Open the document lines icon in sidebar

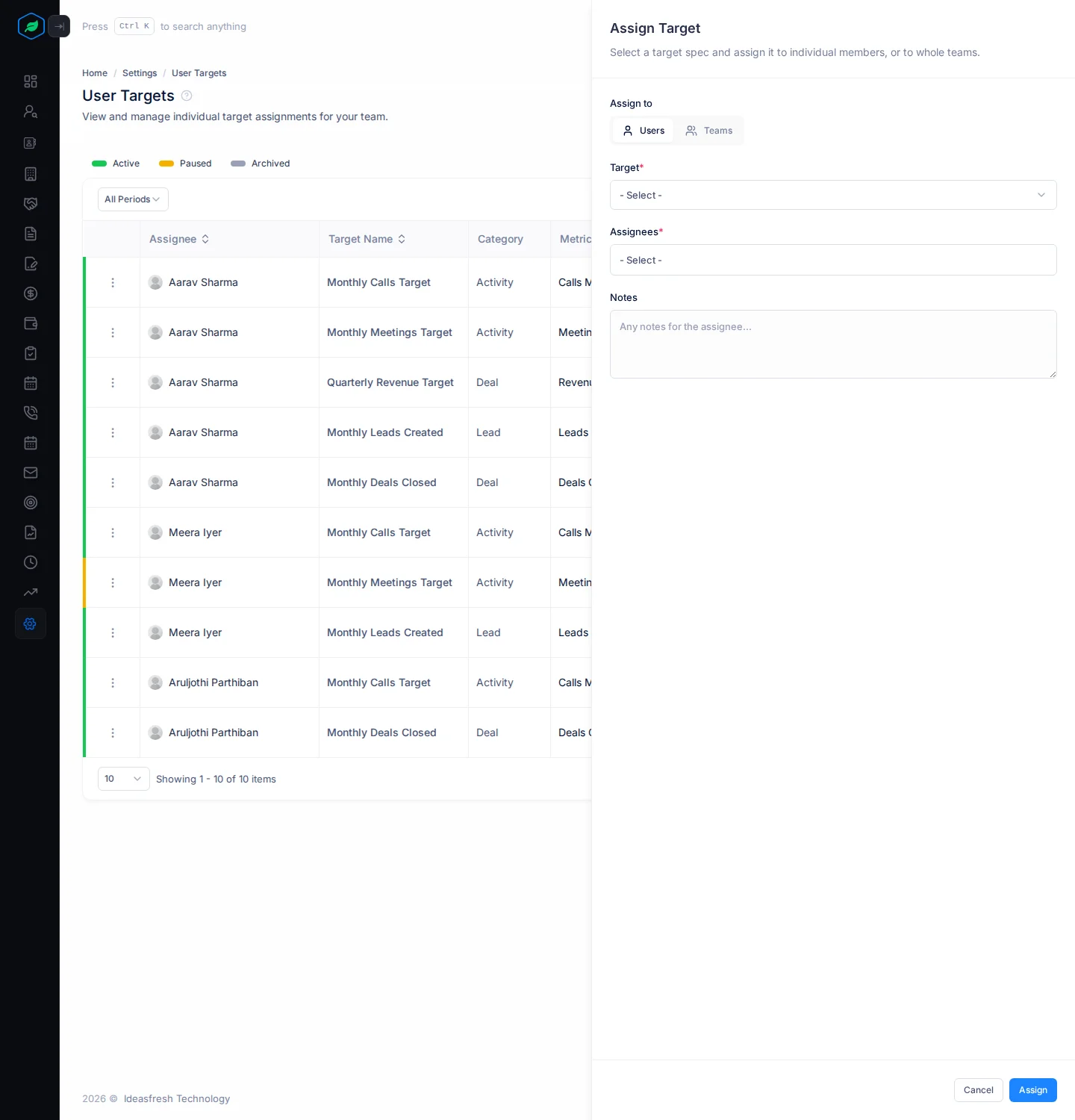[x=31, y=234]
